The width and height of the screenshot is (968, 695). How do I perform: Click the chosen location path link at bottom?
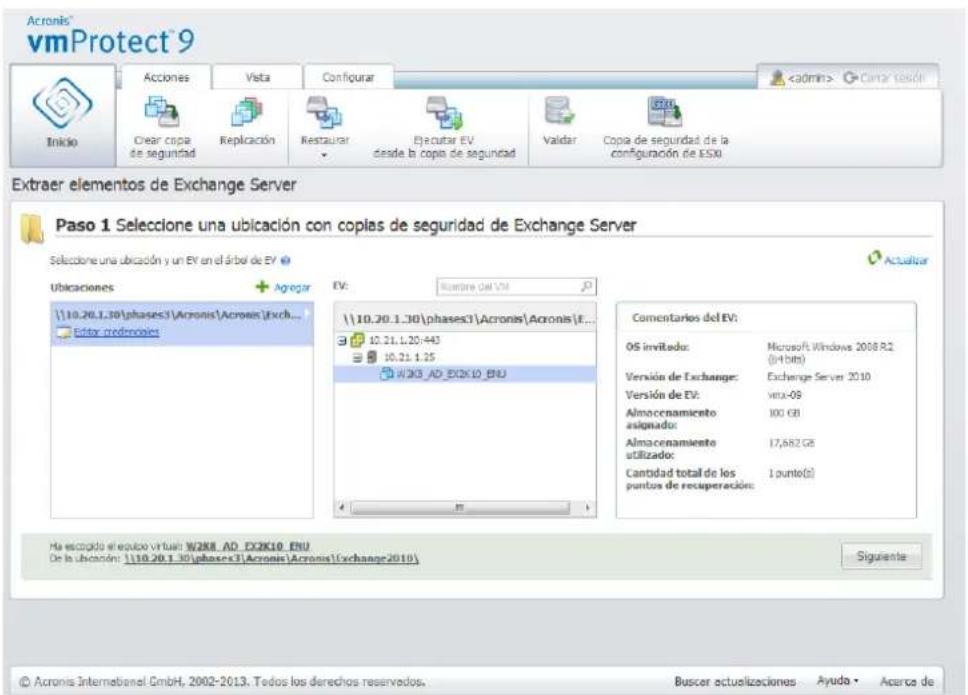click(271, 559)
